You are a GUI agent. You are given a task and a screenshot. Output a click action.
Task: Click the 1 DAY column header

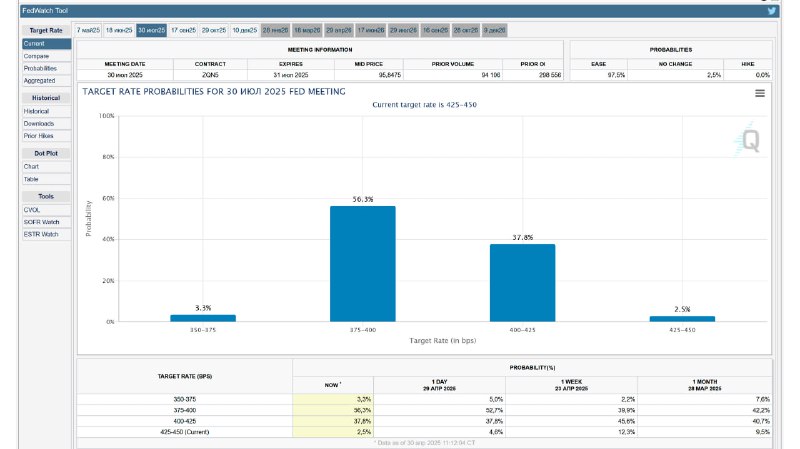[x=439, y=385]
